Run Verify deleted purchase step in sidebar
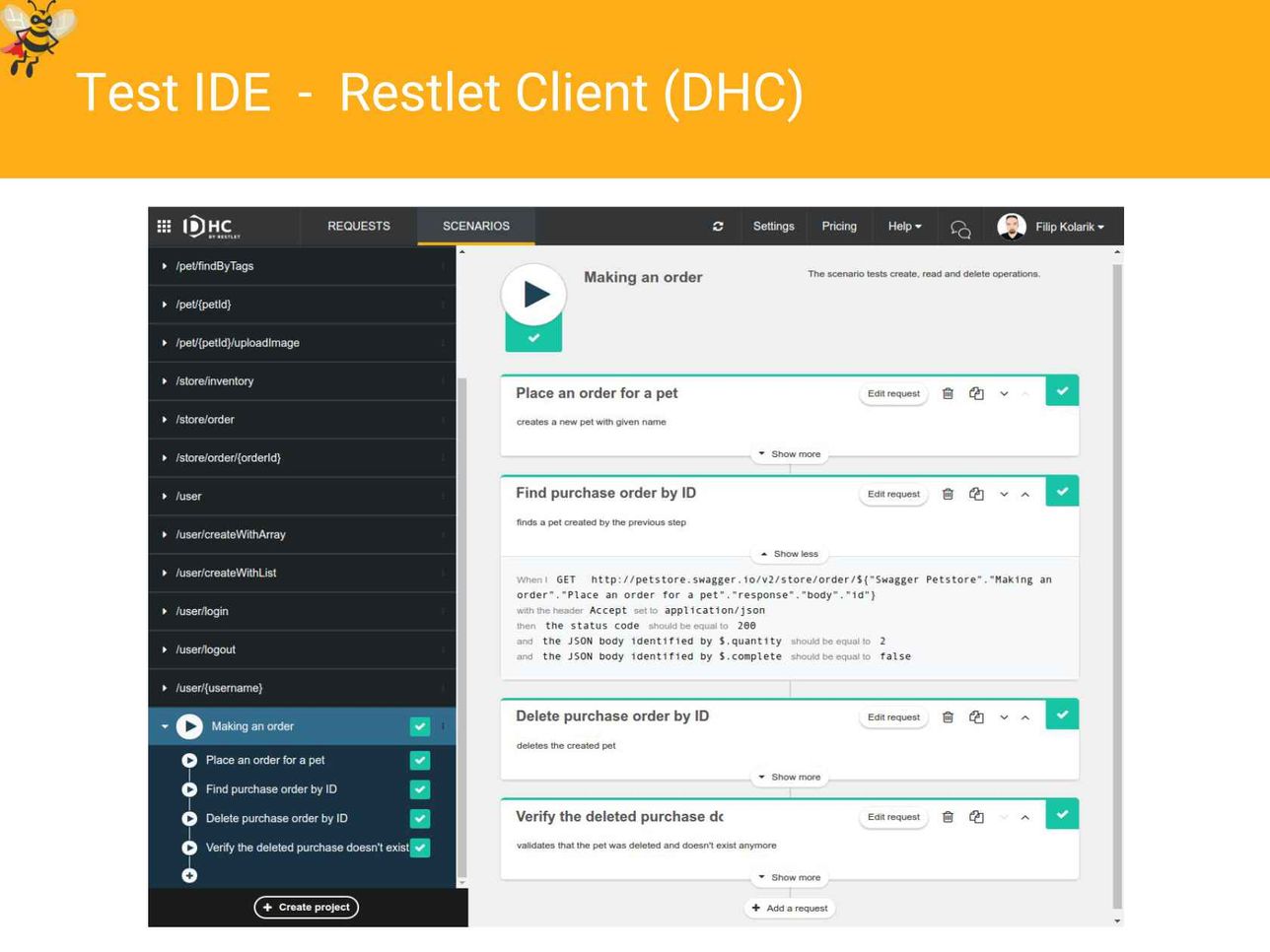Viewport: 1270px width, 952px height. point(189,848)
